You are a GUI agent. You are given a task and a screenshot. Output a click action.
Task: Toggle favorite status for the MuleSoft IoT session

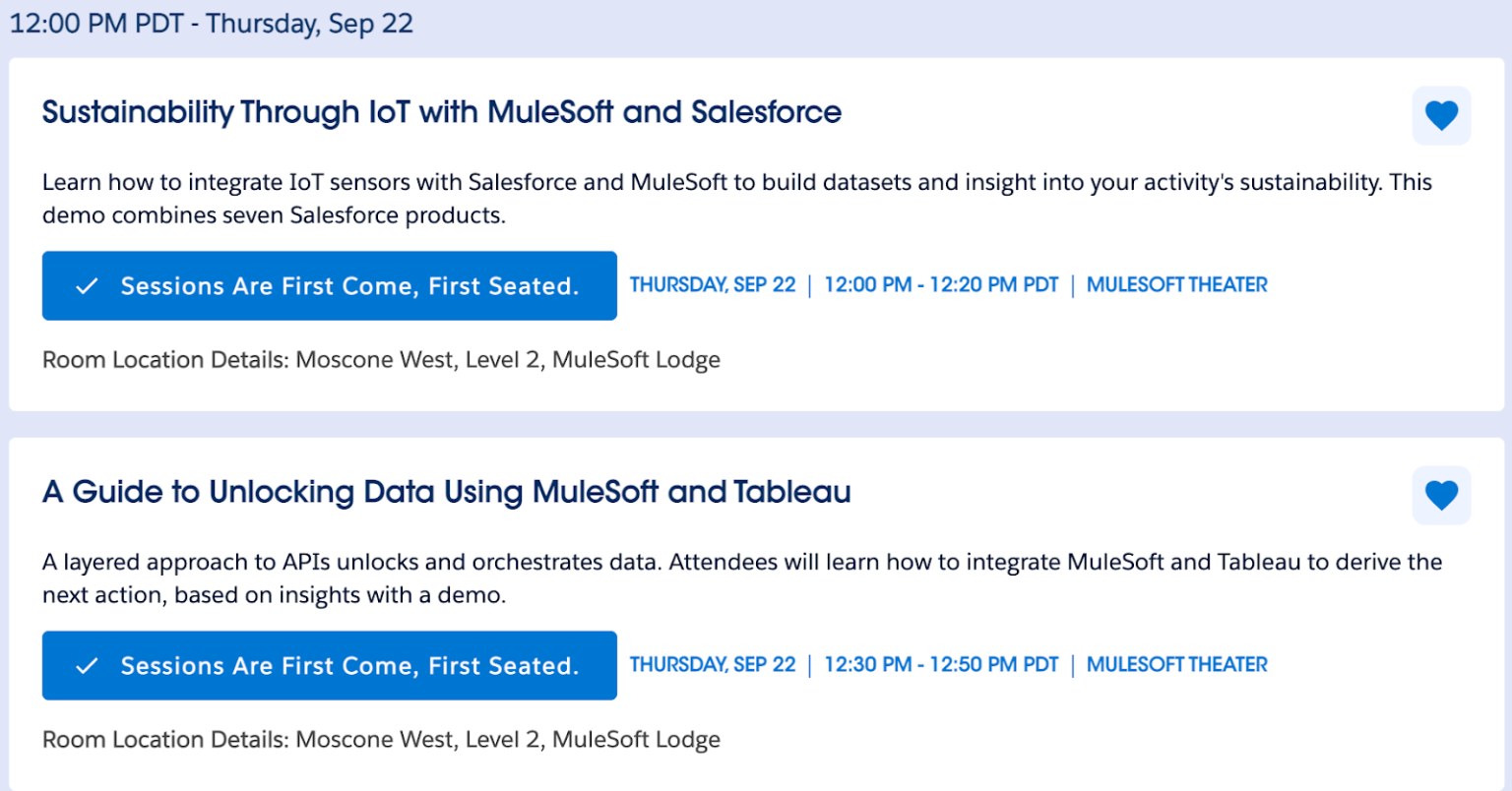coord(1441,114)
